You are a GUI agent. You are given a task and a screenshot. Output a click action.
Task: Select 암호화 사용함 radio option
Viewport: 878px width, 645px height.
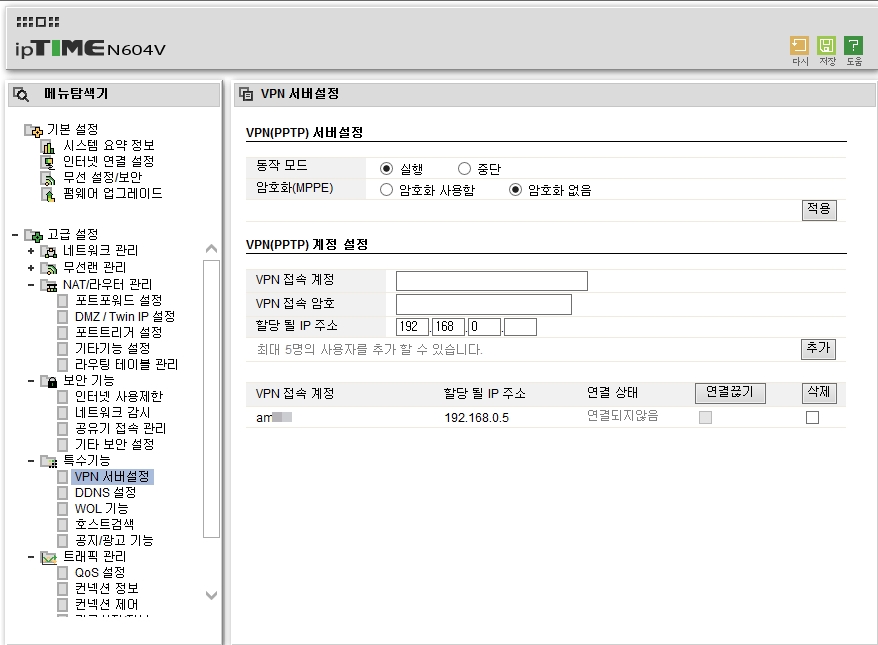tap(386, 190)
